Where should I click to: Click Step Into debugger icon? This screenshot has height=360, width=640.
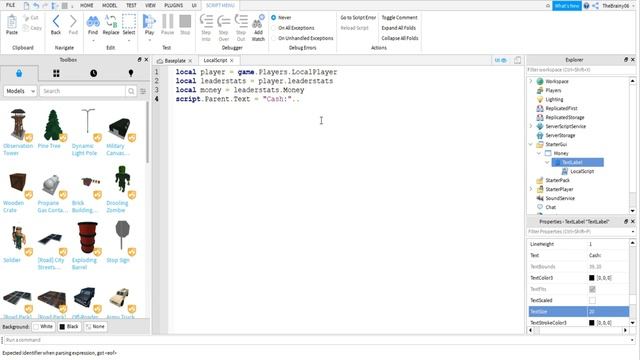(x=206, y=21)
